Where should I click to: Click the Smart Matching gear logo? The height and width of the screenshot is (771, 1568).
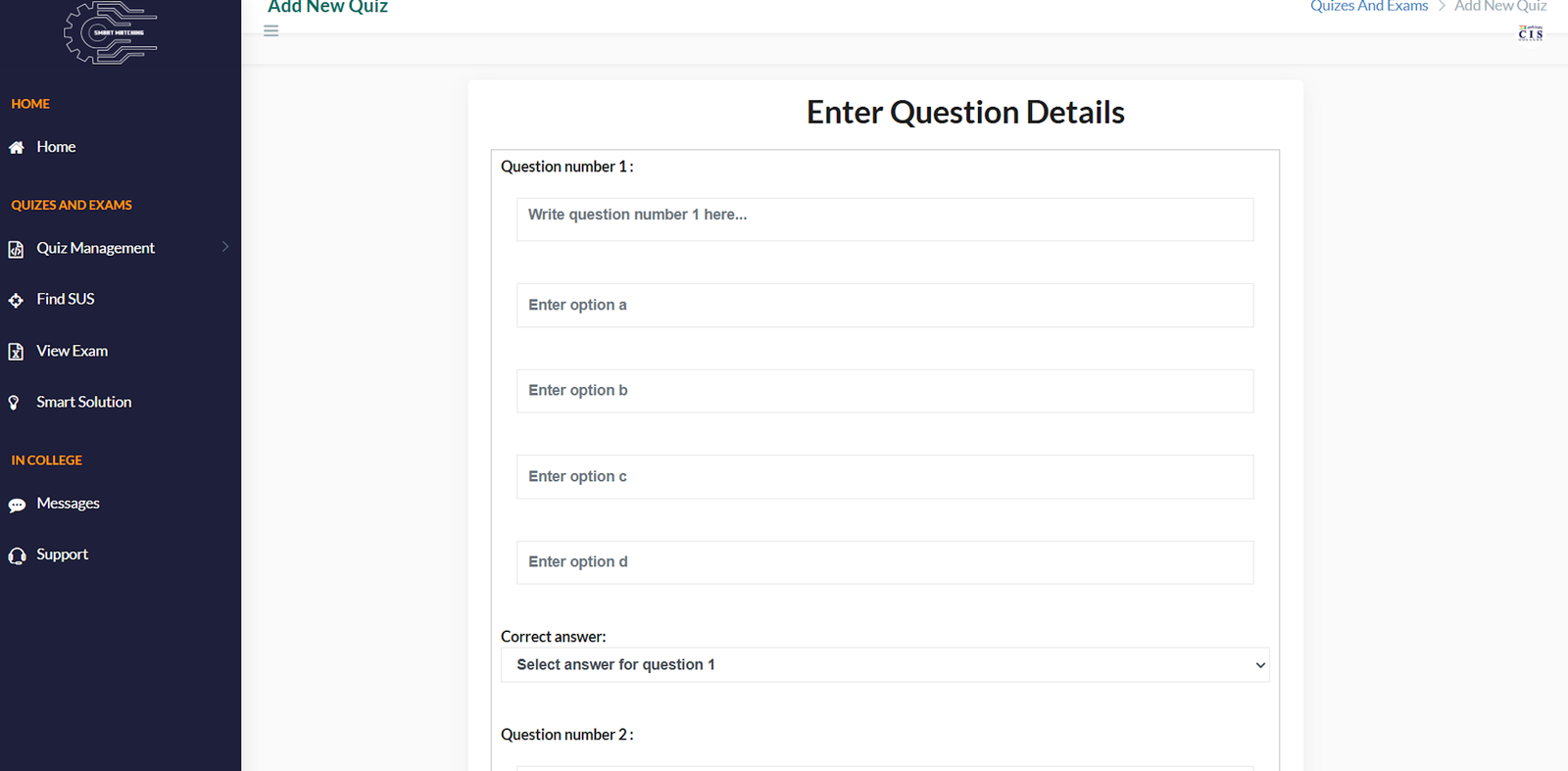pos(111,33)
